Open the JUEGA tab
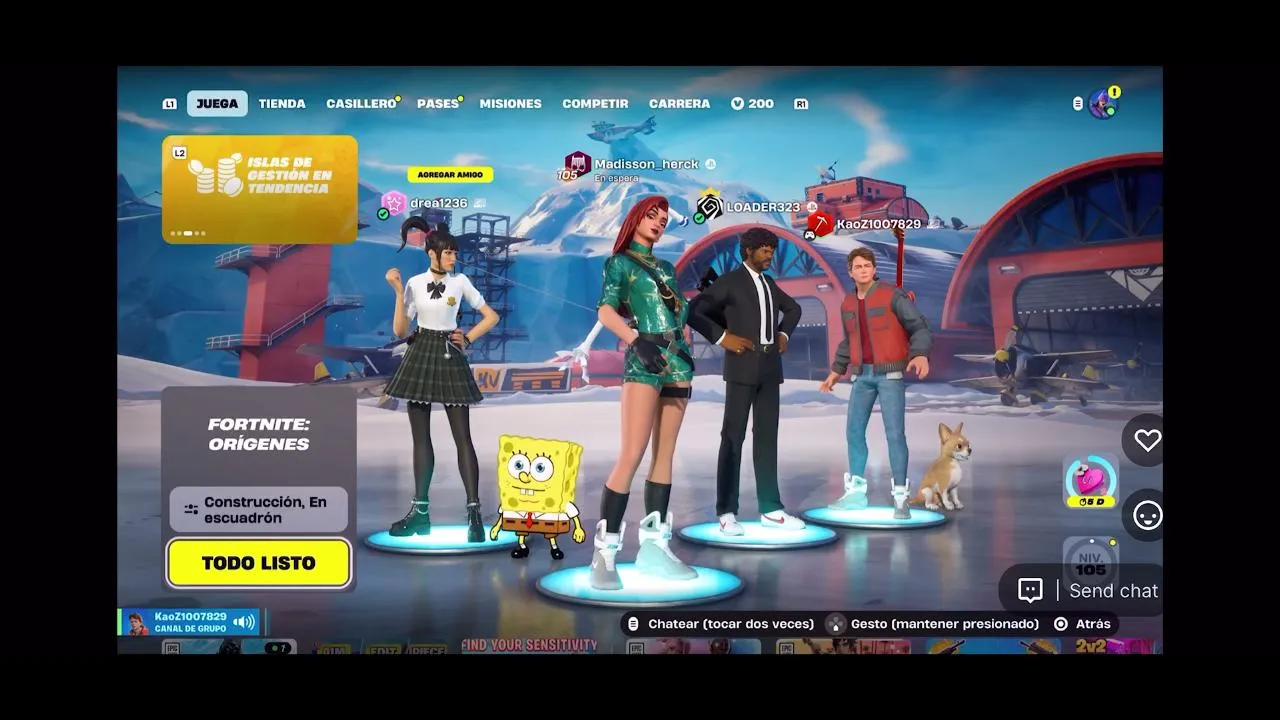 pyautogui.click(x=217, y=104)
